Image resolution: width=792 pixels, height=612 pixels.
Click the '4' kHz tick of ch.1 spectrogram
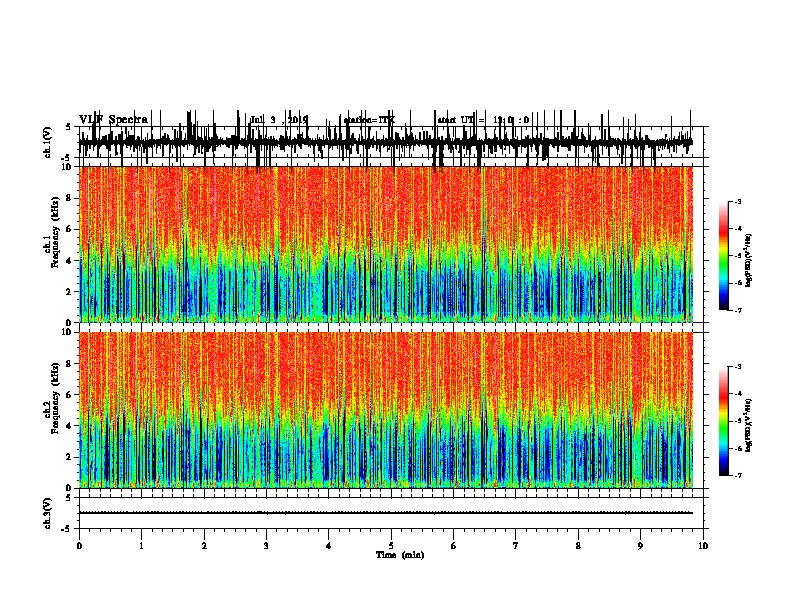click(x=69, y=261)
